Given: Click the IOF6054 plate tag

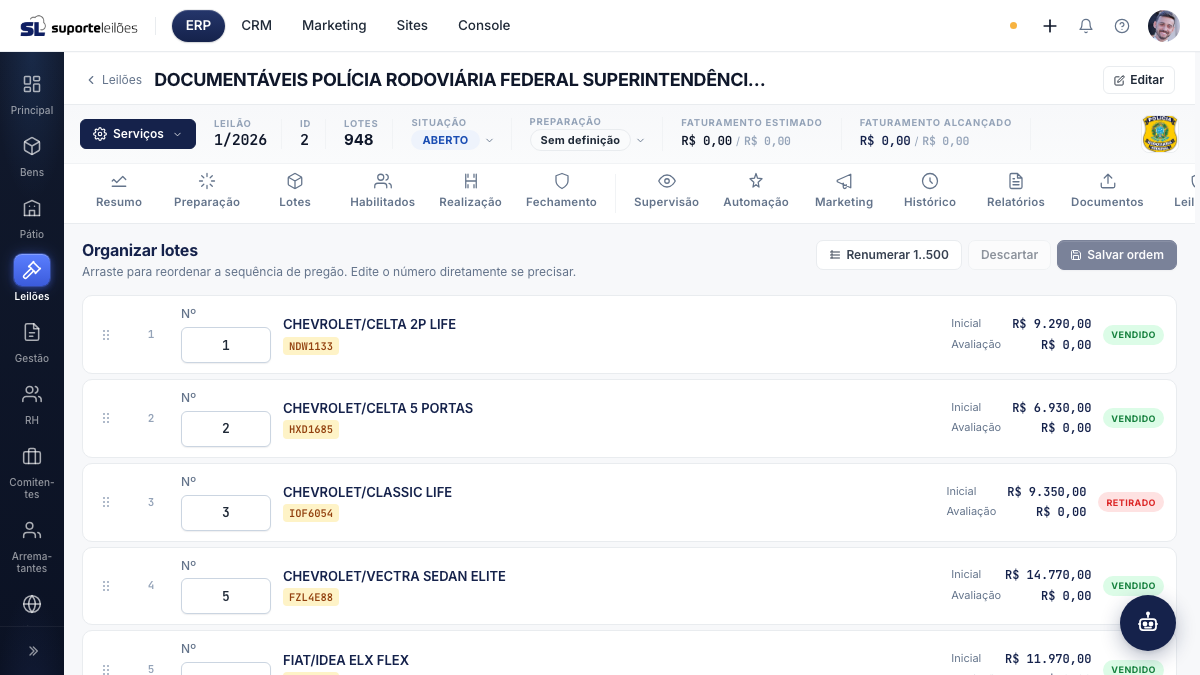Looking at the screenshot, I should pos(311,513).
